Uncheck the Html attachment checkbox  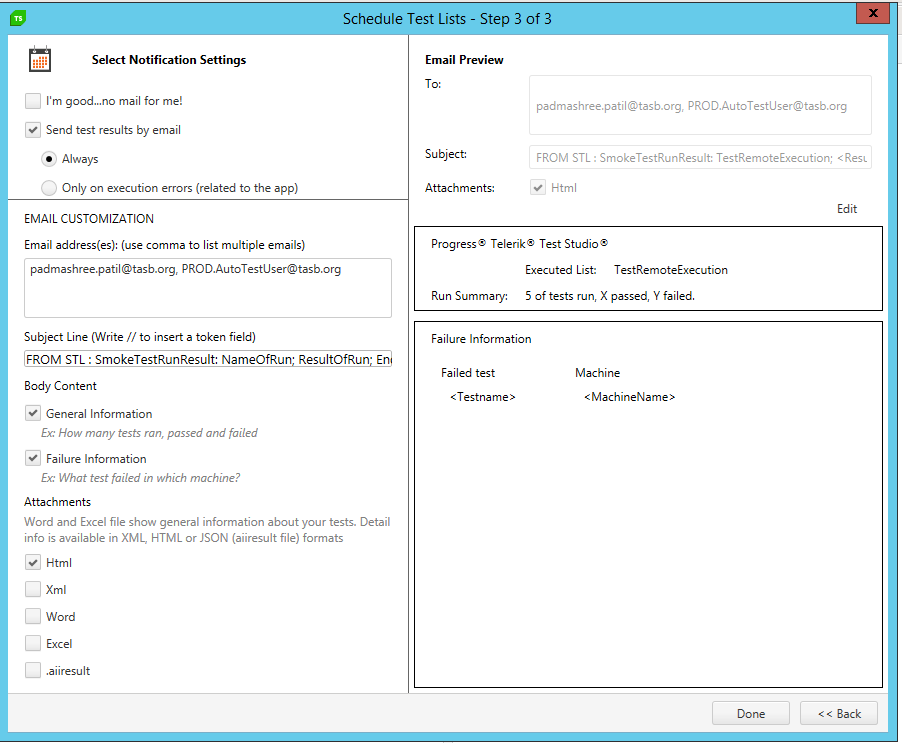tap(34, 563)
